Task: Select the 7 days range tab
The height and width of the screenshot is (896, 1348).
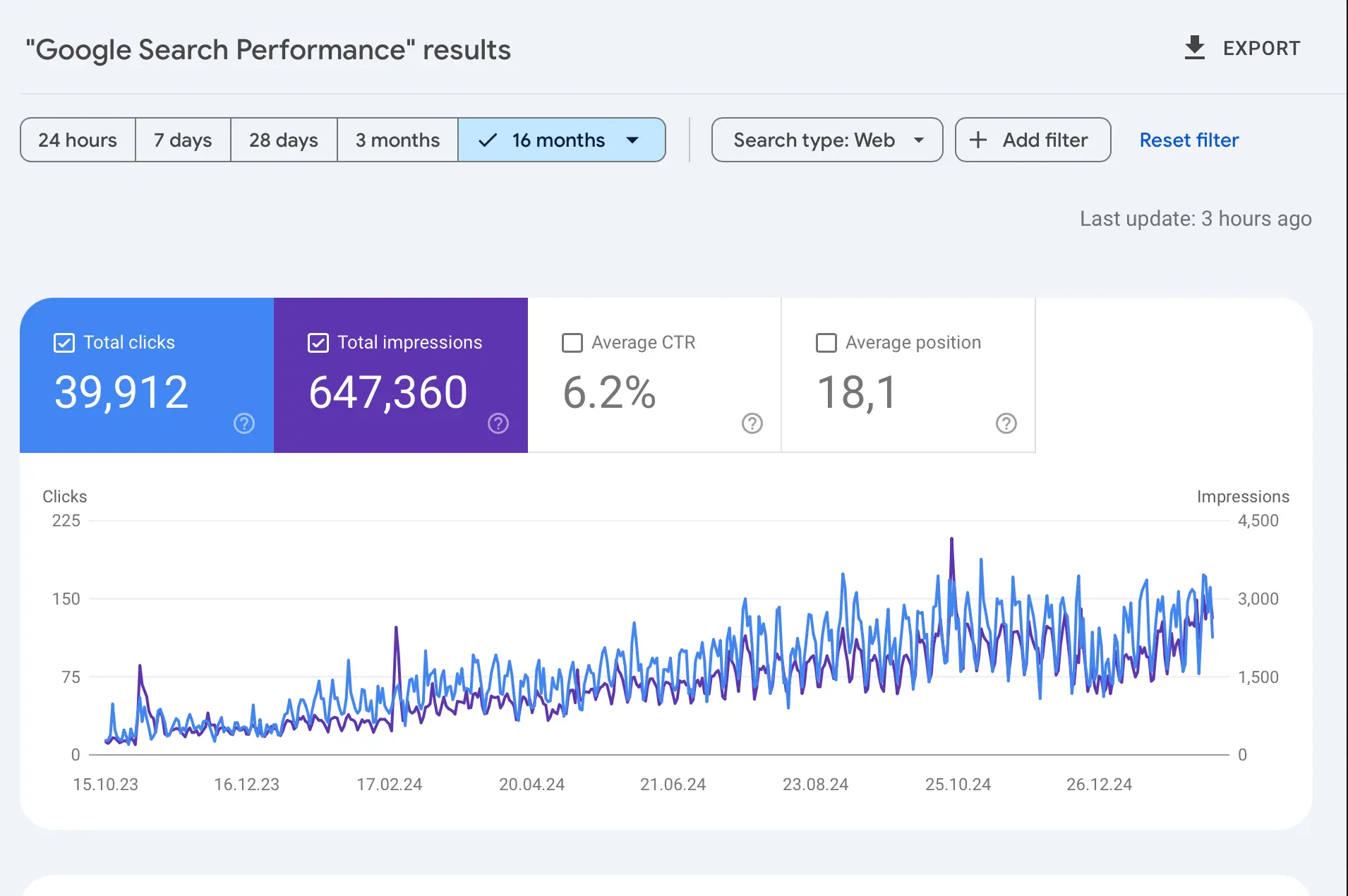Action: point(183,140)
